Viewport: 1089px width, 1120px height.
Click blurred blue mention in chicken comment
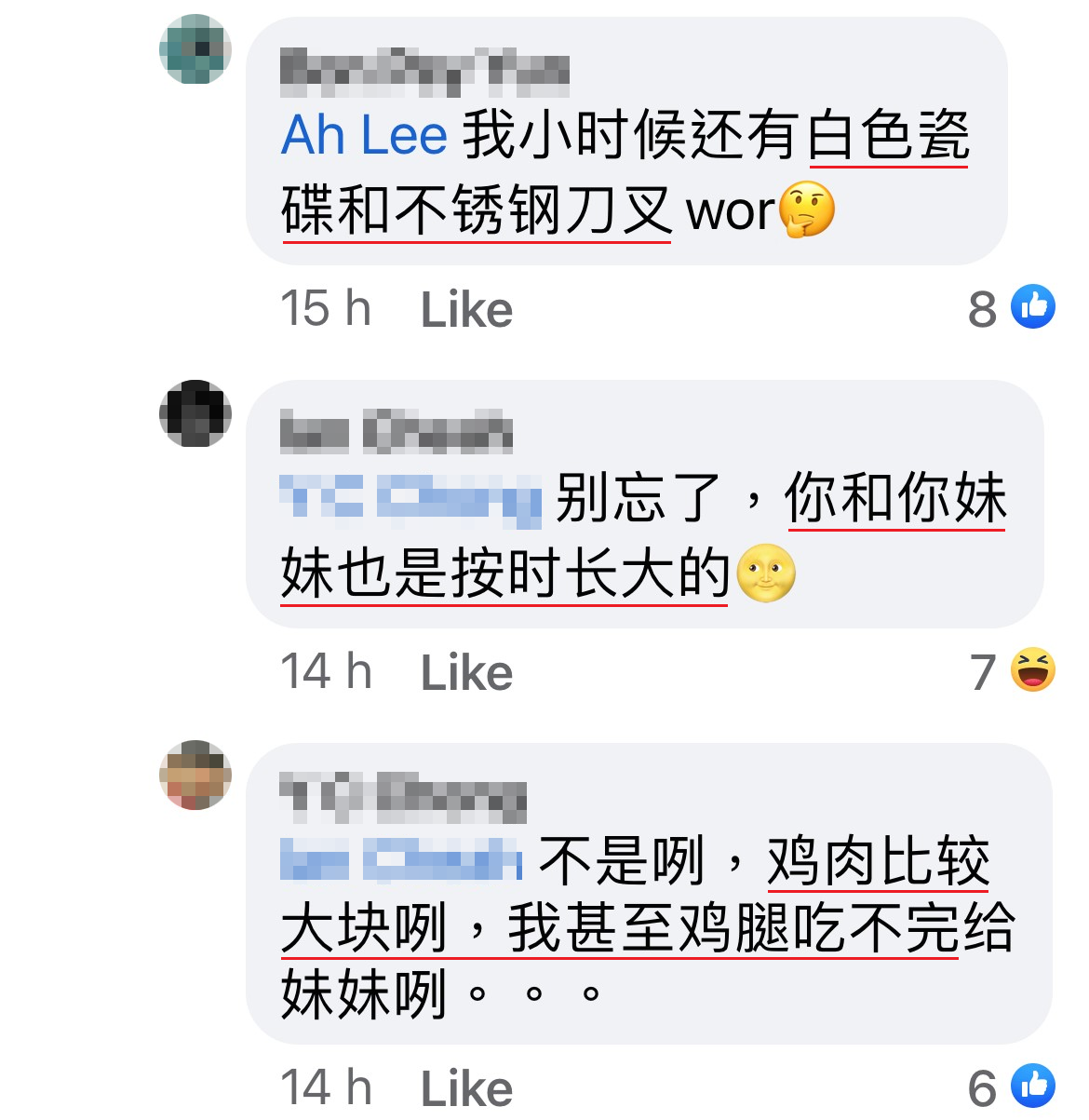click(401, 860)
